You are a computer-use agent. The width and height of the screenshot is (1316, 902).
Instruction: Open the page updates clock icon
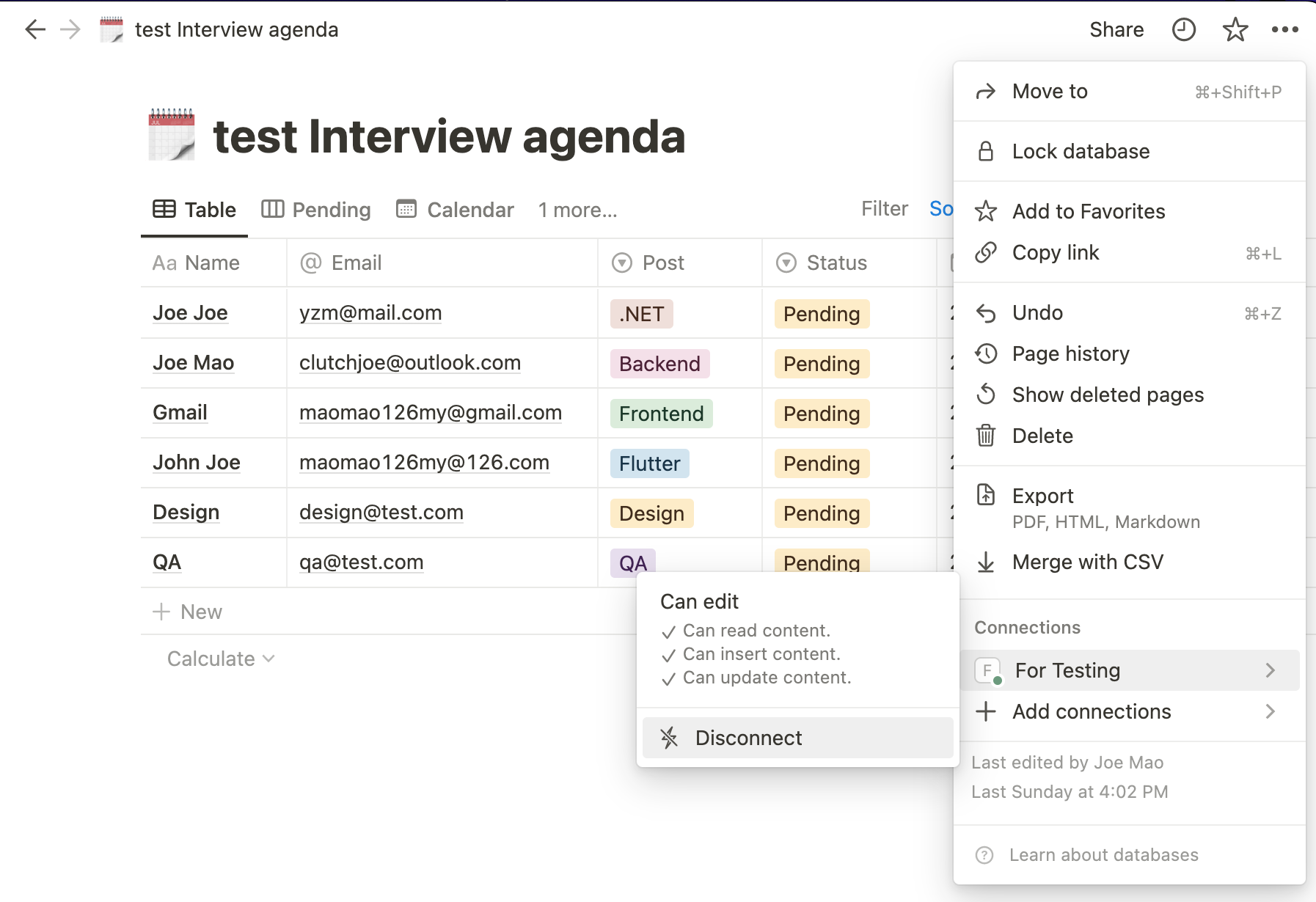[1183, 29]
